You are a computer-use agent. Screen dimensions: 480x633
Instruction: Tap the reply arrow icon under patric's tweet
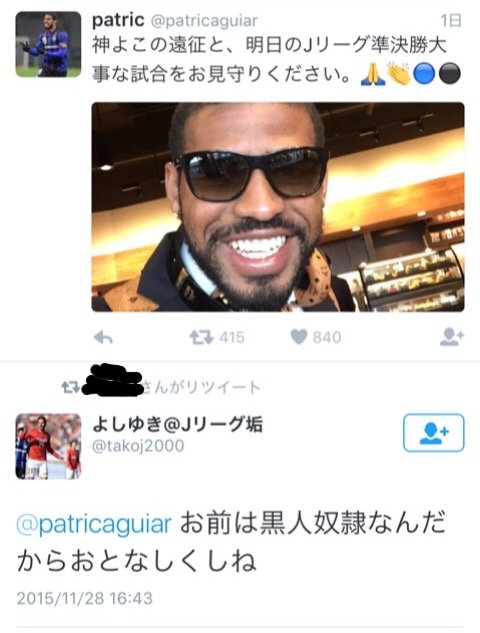(103, 337)
